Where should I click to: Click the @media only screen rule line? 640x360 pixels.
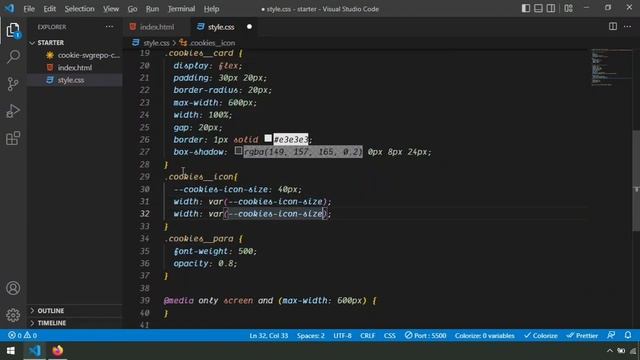click(x=270, y=300)
